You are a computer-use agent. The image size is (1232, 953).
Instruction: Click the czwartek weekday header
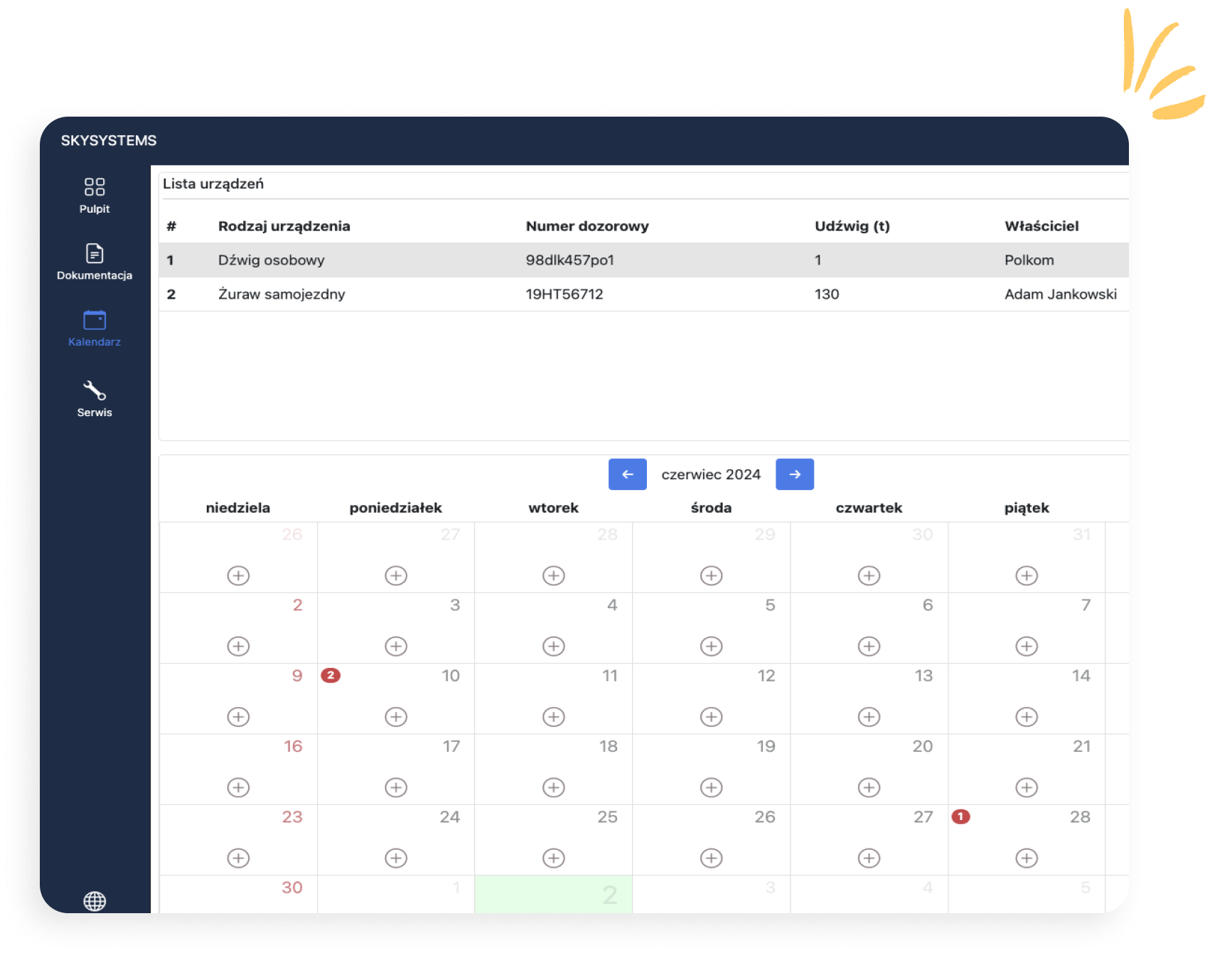pos(869,508)
